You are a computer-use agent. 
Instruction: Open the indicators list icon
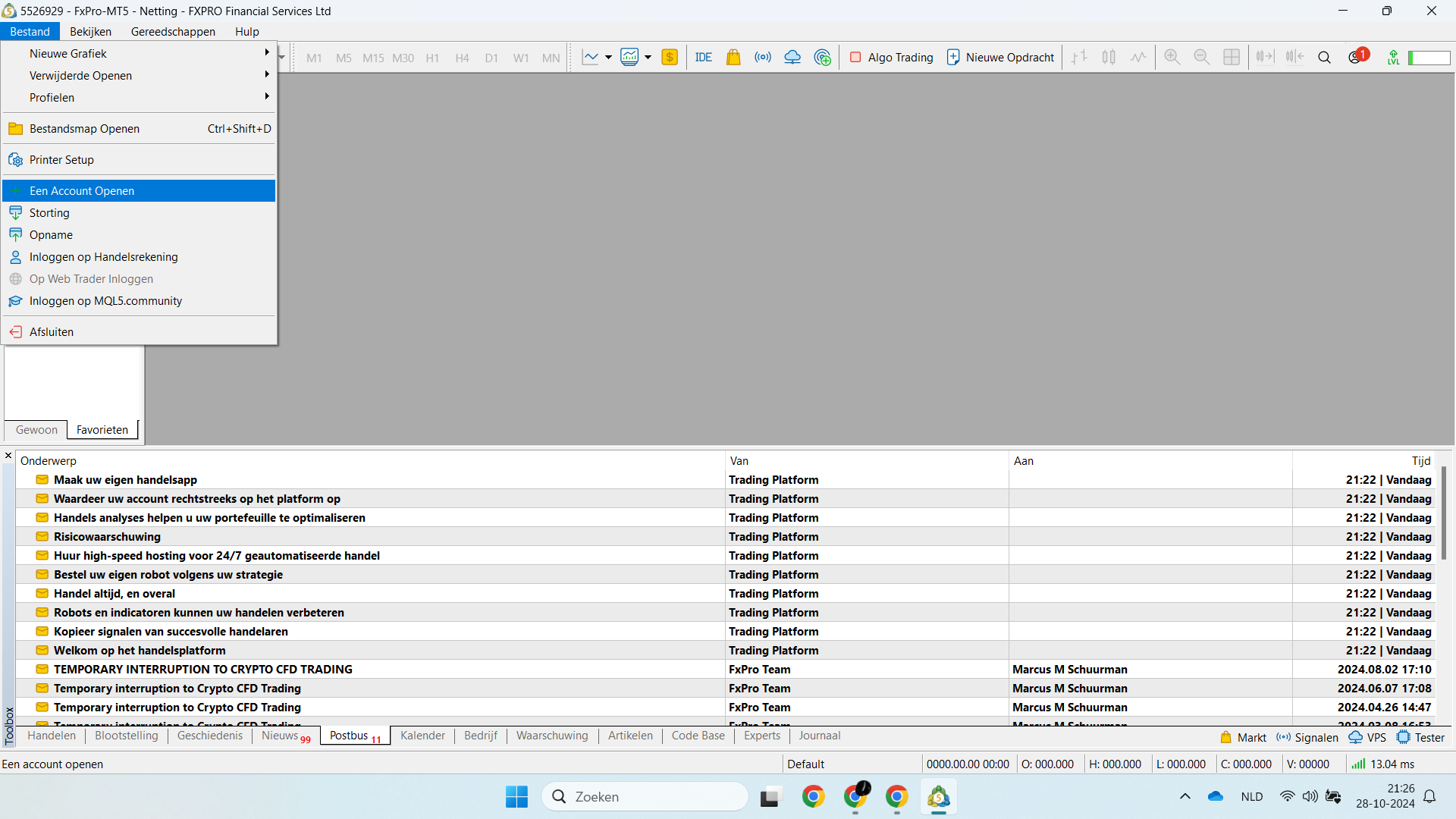tap(629, 57)
